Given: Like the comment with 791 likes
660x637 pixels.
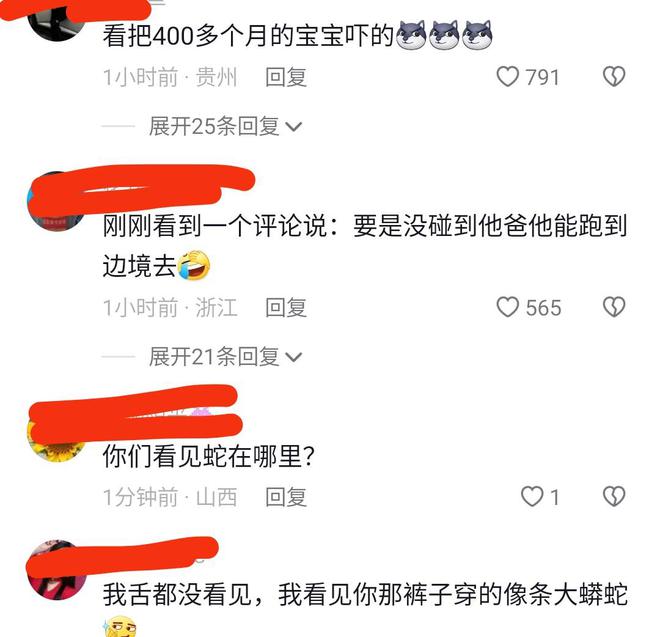Looking at the screenshot, I should pos(508,77).
